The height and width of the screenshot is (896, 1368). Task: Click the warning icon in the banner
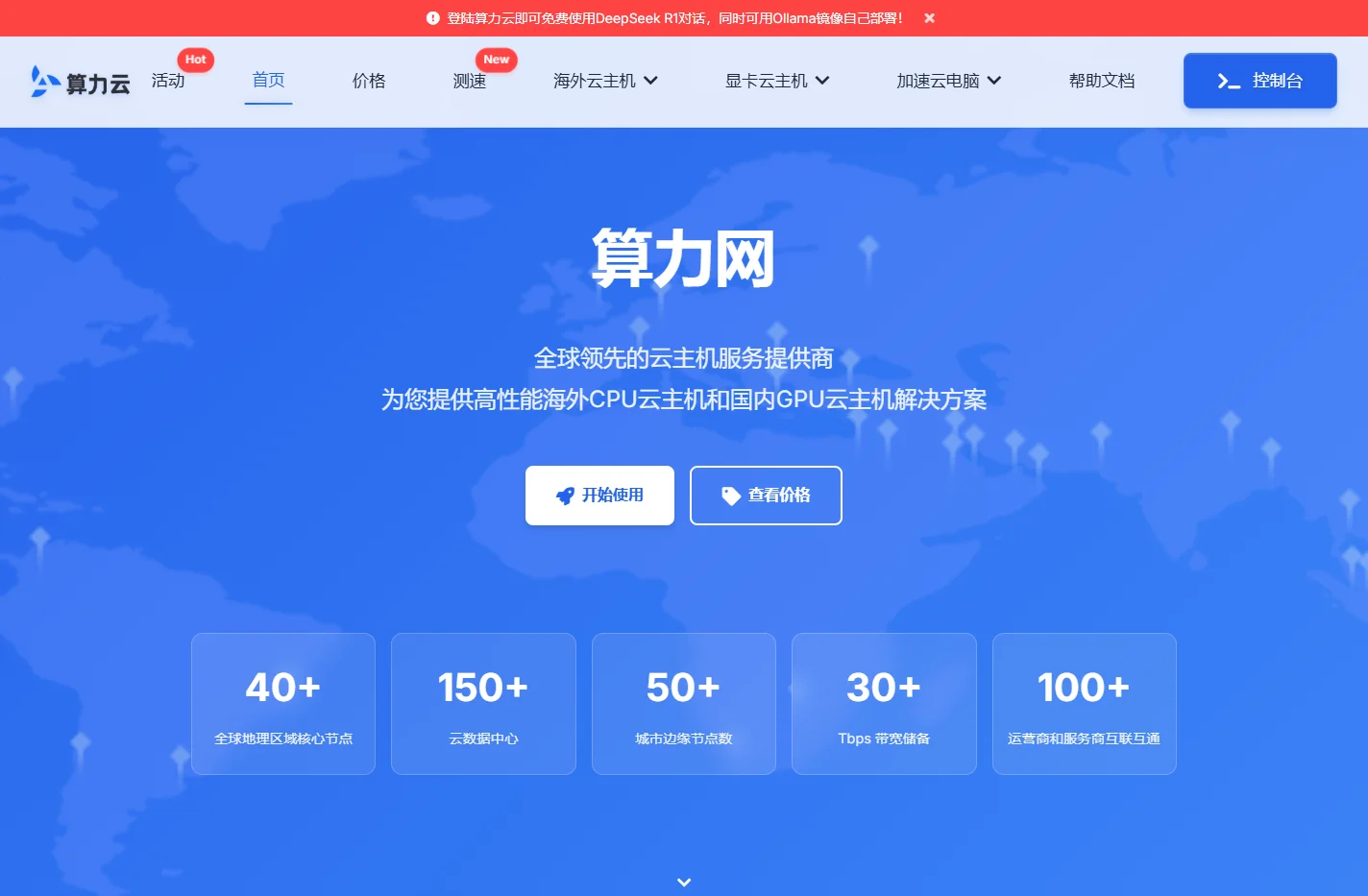click(432, 18)
